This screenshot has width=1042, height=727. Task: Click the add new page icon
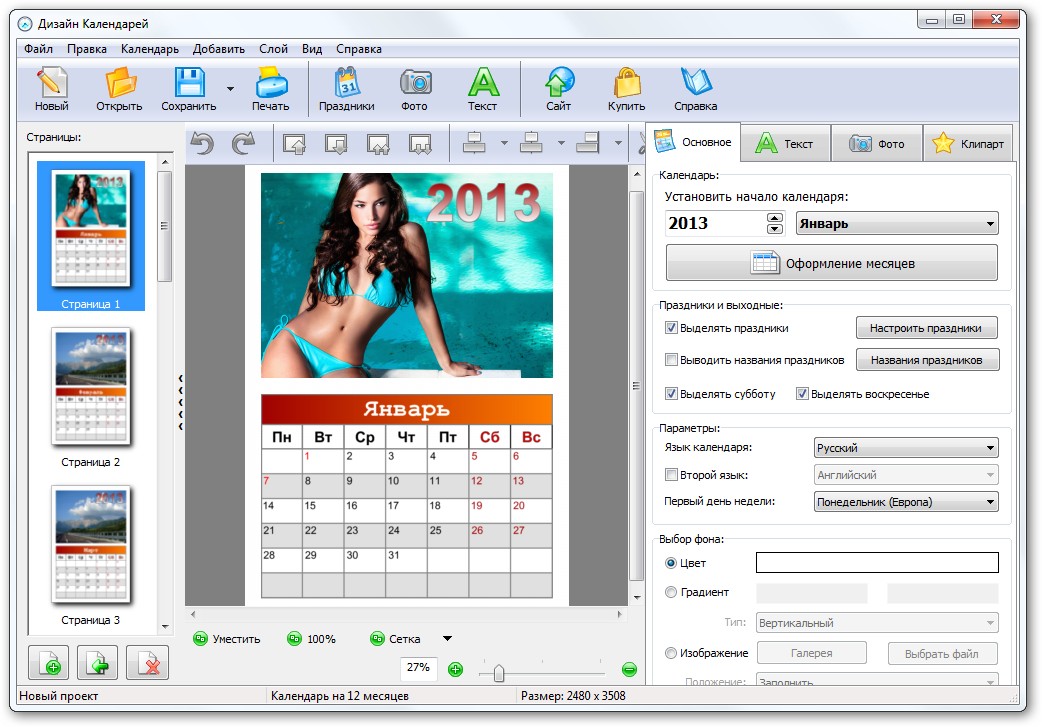tap(50, 664)
